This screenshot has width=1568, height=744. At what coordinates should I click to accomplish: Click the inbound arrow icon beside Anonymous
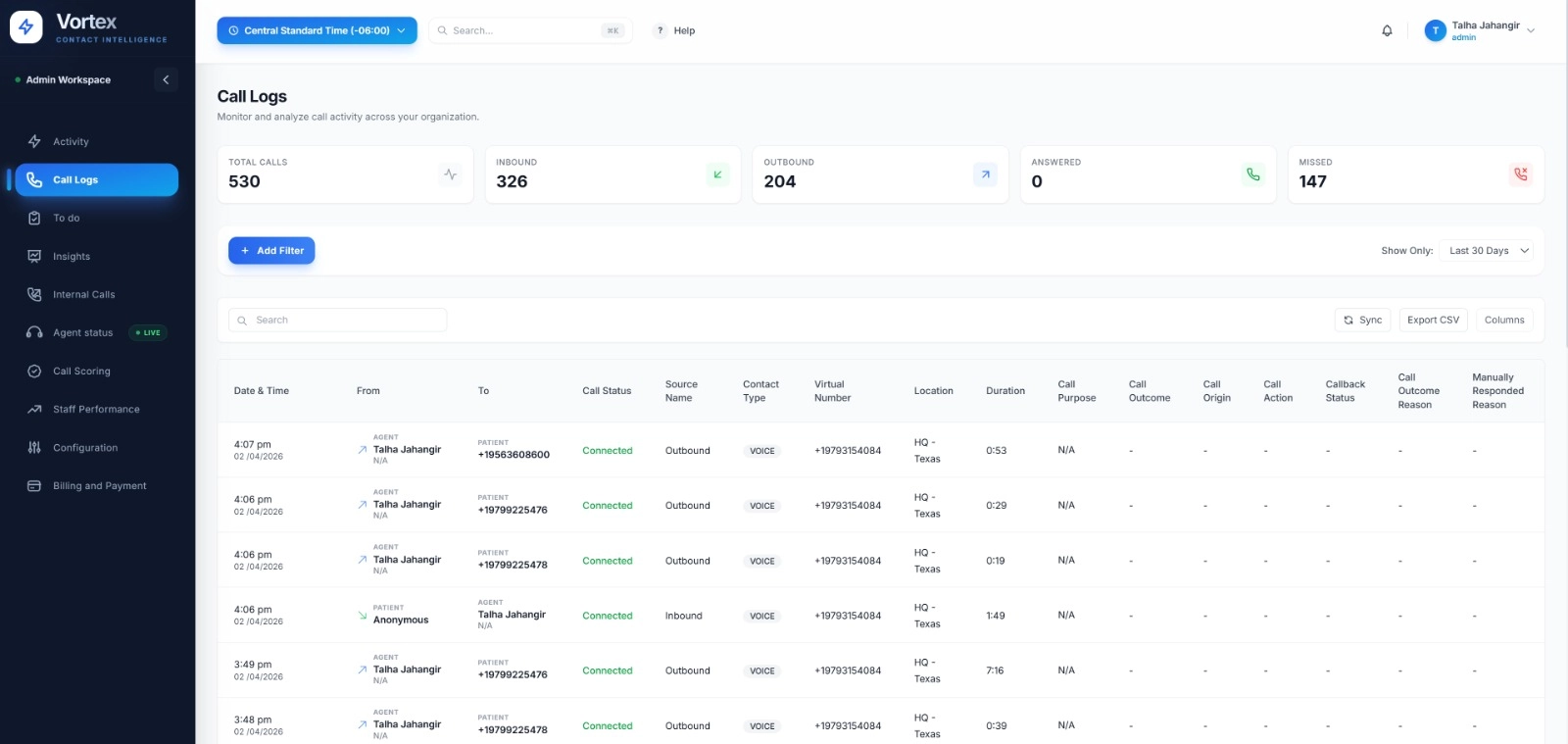pos(363,616)
